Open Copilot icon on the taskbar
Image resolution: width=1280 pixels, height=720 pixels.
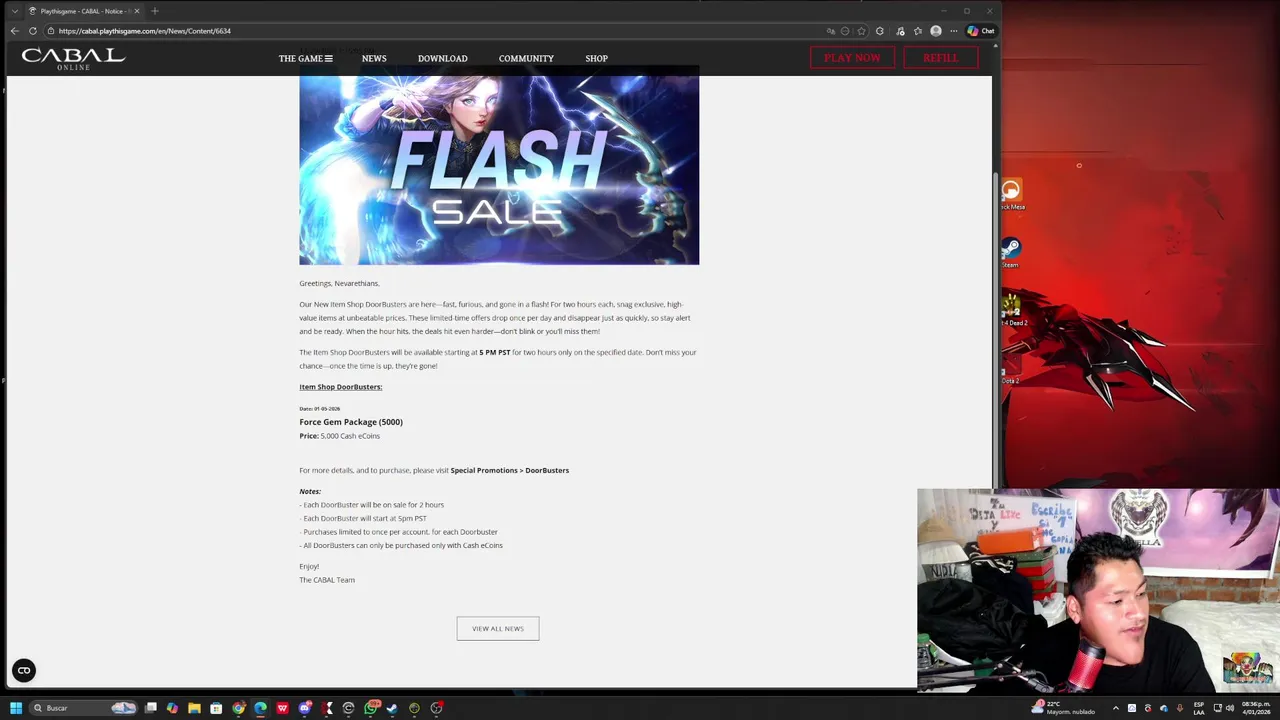click(172, 708)
